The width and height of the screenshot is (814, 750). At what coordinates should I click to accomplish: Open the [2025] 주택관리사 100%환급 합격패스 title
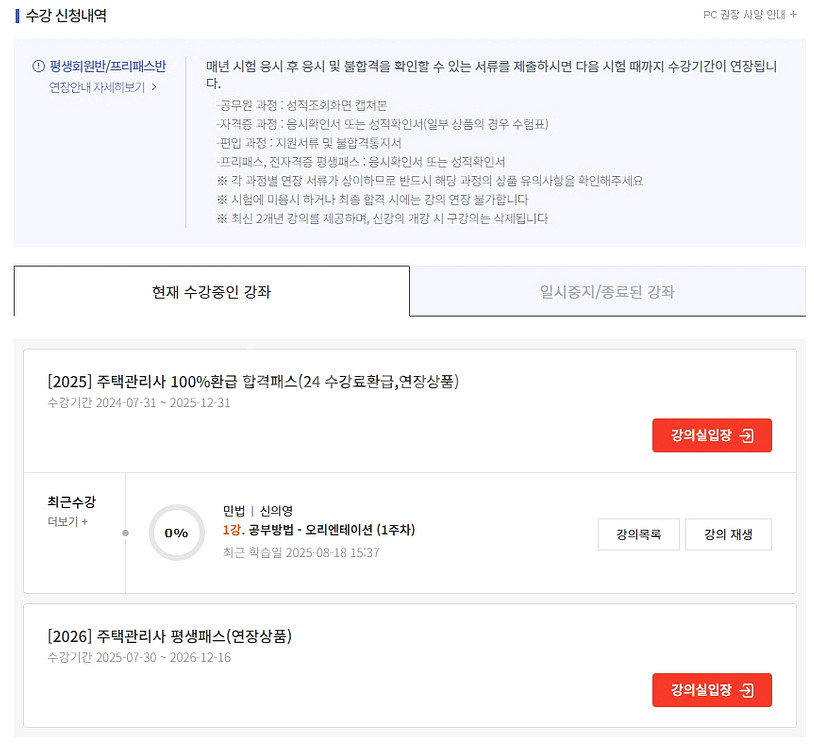click(253, 381)
